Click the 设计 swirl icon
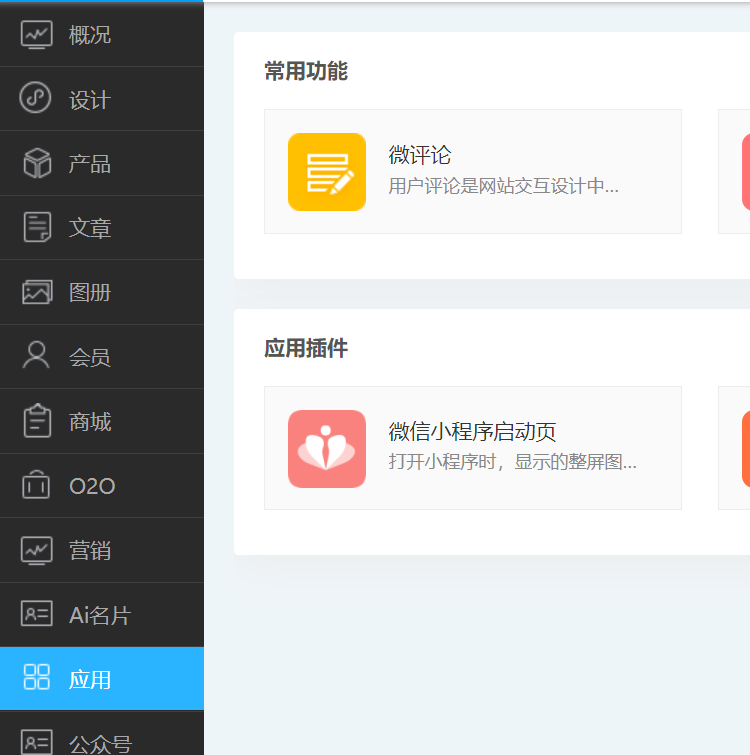The height and width of the screenshot is (755, 750). (x=35, y=98)
